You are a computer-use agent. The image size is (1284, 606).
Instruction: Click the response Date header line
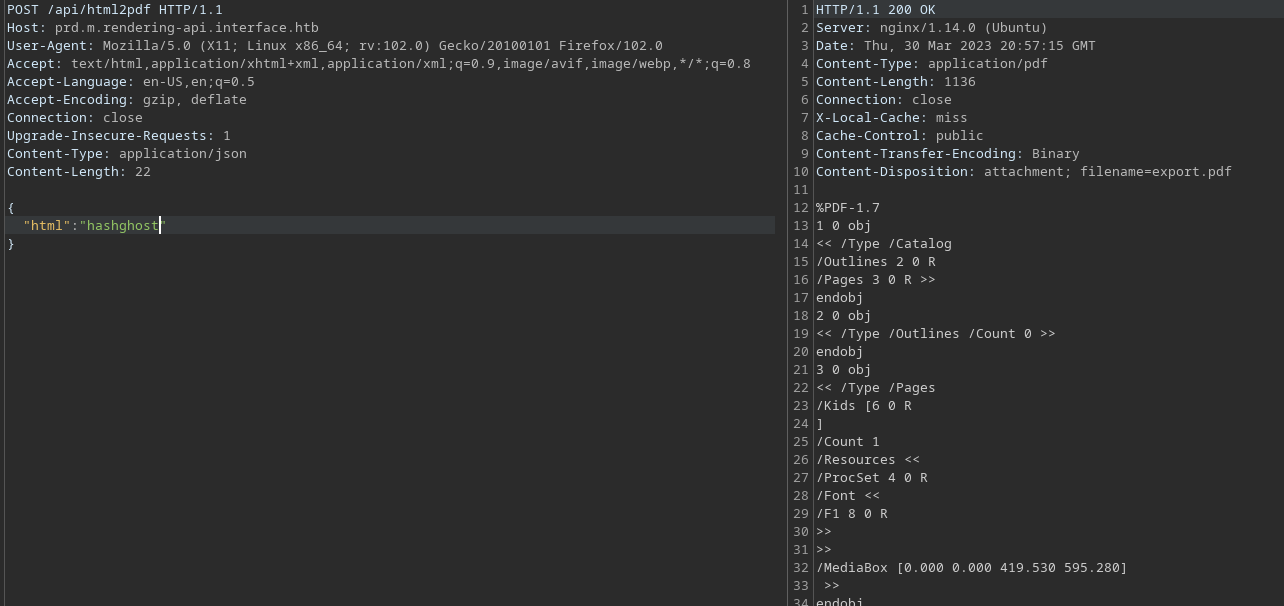tap(955, 46)
